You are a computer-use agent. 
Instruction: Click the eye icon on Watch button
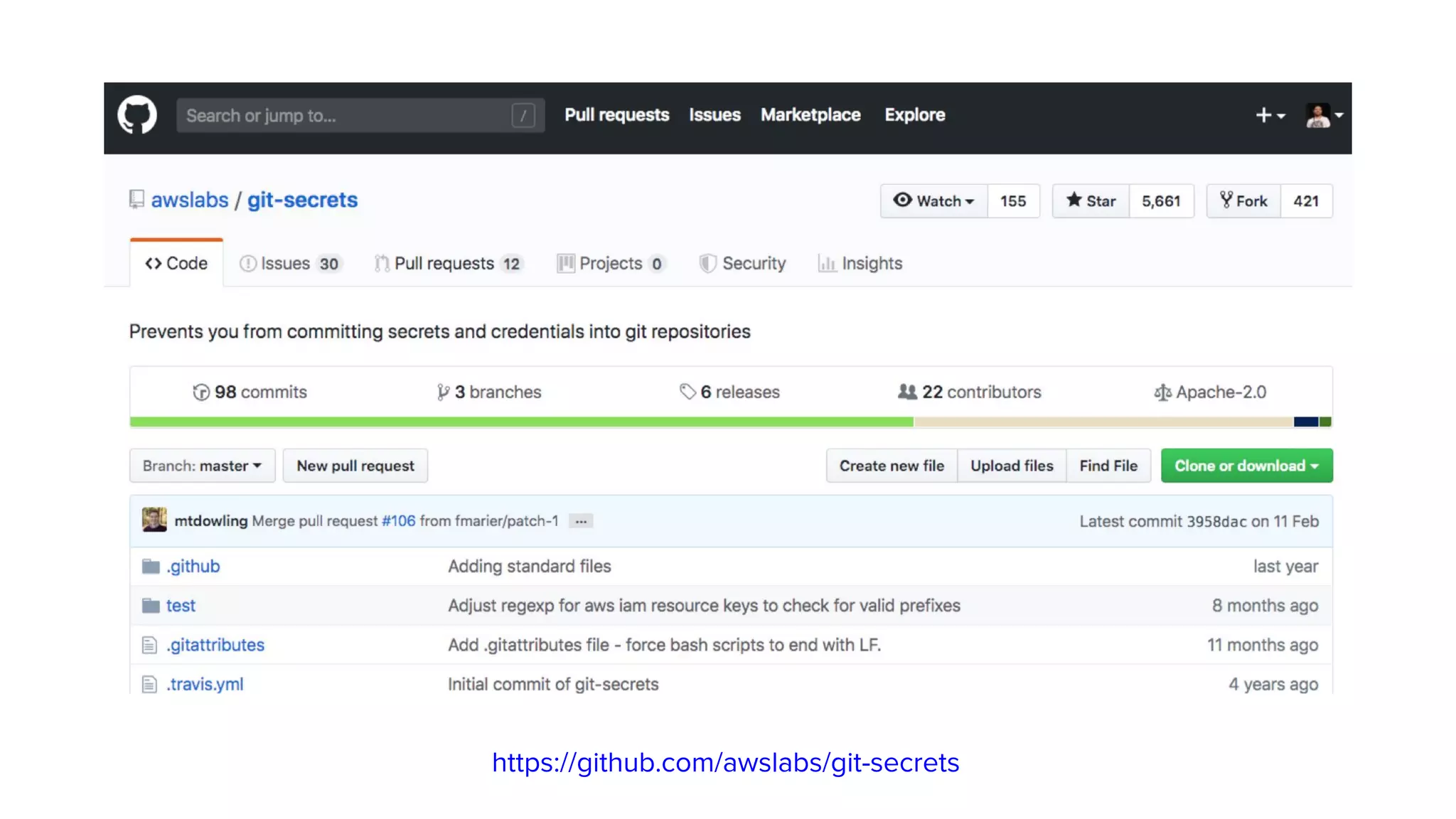(x=902, y=200)
